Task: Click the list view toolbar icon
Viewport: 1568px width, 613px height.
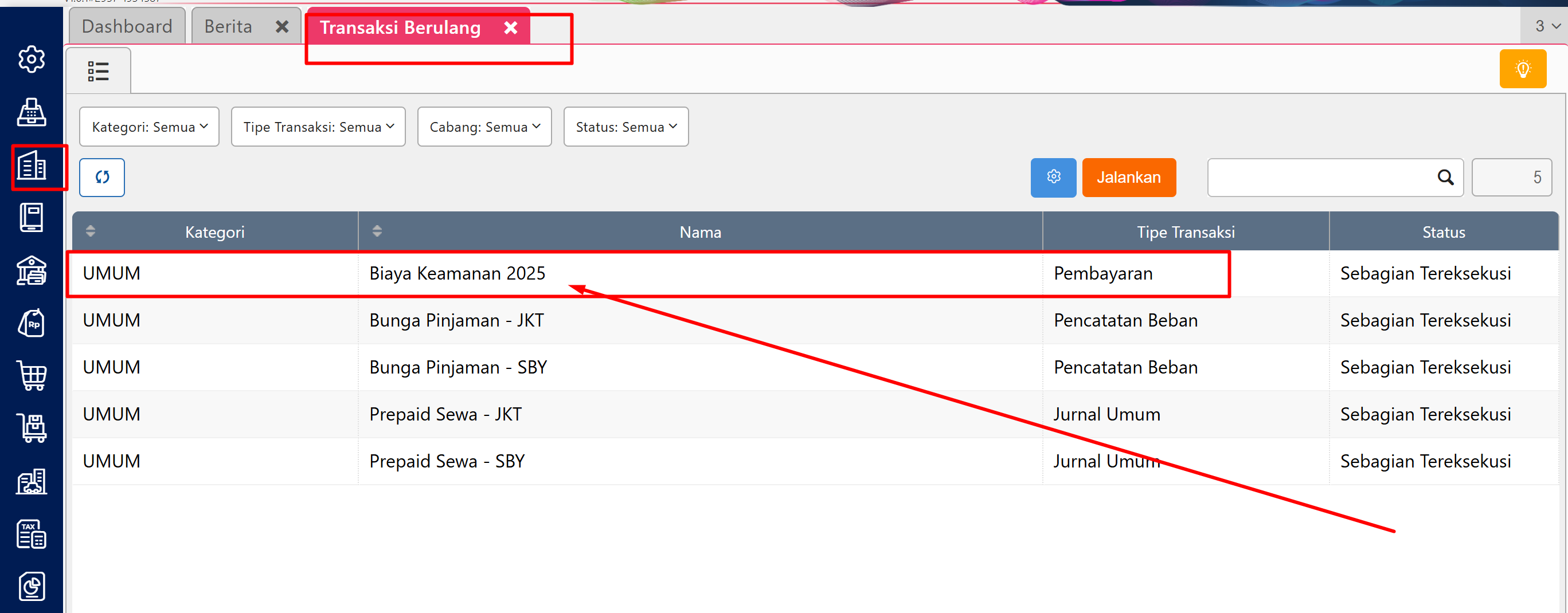Action: click(x=98, y=71)
